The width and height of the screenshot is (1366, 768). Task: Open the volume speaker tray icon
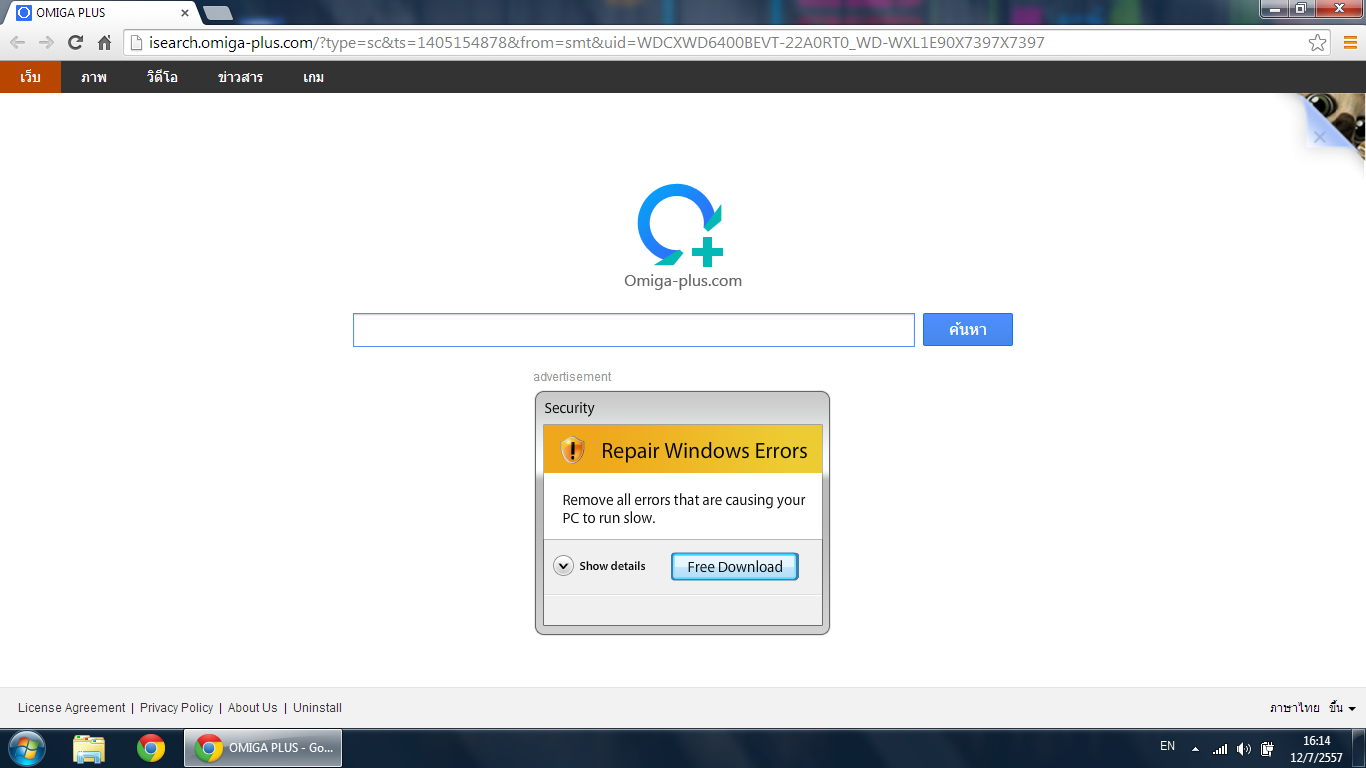(1244, 749)
